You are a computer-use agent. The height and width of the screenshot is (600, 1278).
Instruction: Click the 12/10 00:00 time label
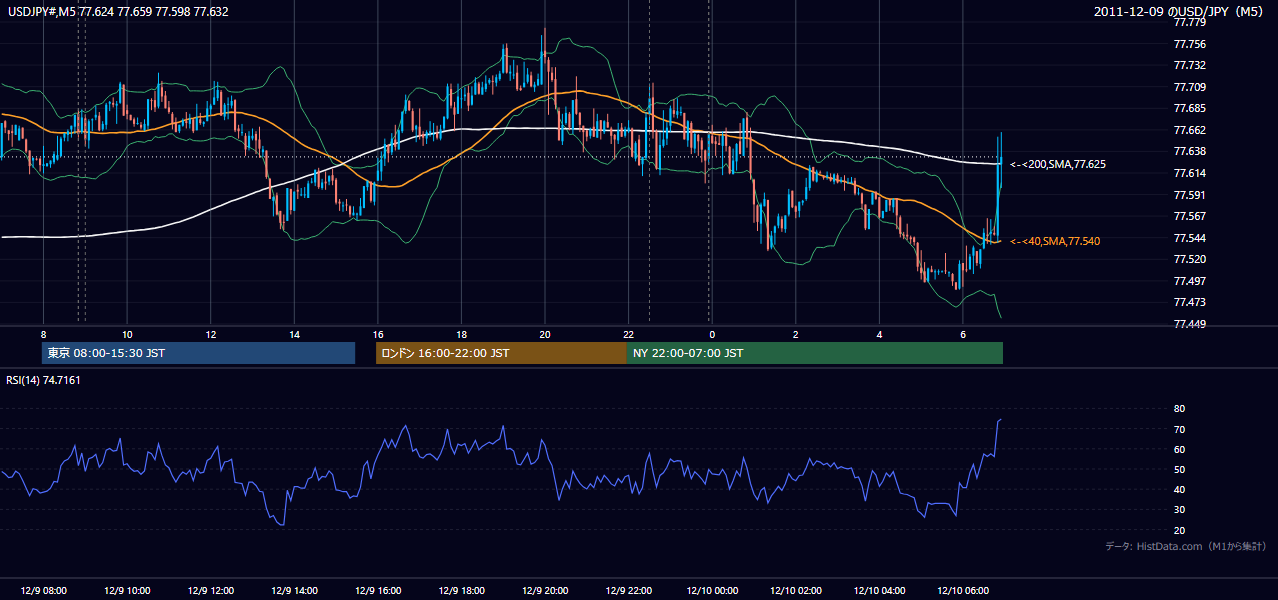tap(711, 591)
